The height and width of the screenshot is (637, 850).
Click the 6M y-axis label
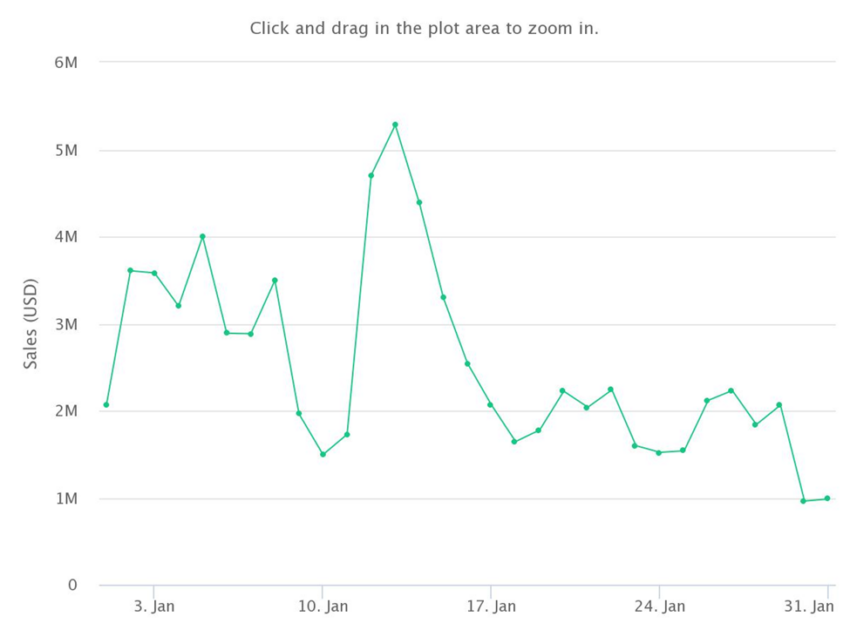click(x=66, y=63)
